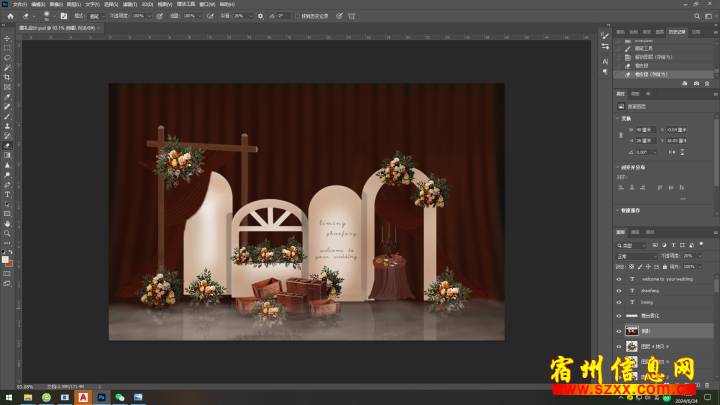
Task: Select the Horizontal Type tool
Action: tap(7, 193)
